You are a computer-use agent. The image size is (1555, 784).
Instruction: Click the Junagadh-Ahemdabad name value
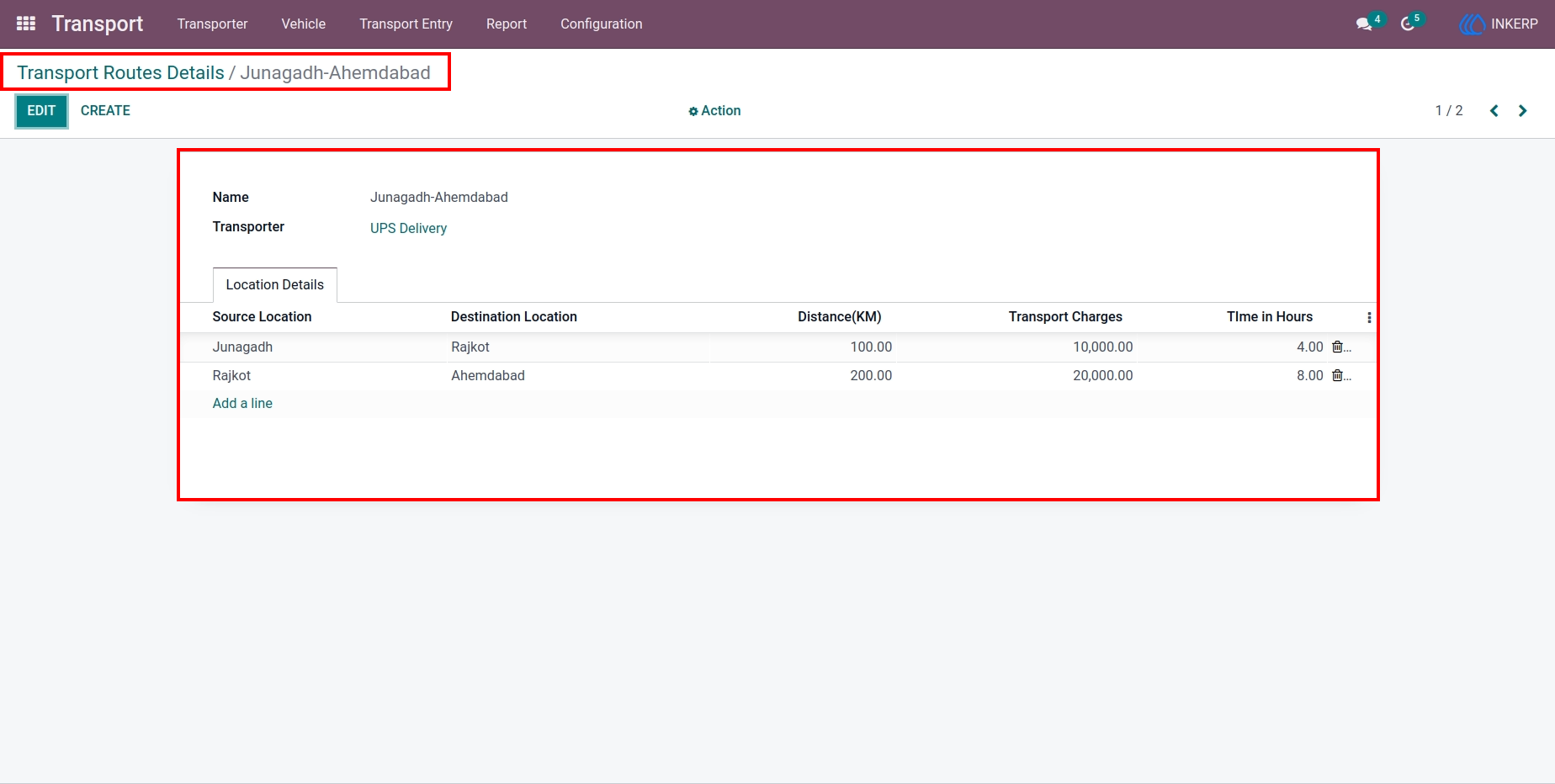pos(439,198)
